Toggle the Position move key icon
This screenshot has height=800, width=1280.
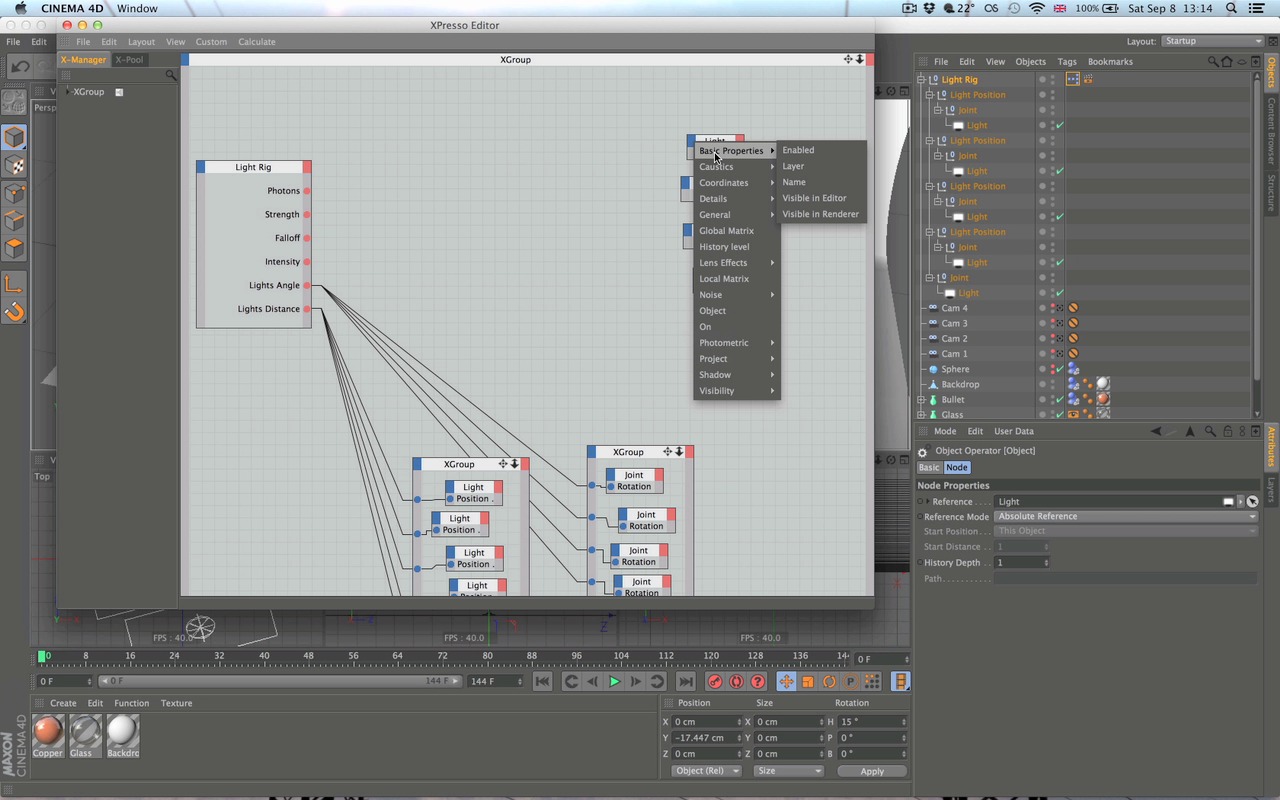click(786, 681)
